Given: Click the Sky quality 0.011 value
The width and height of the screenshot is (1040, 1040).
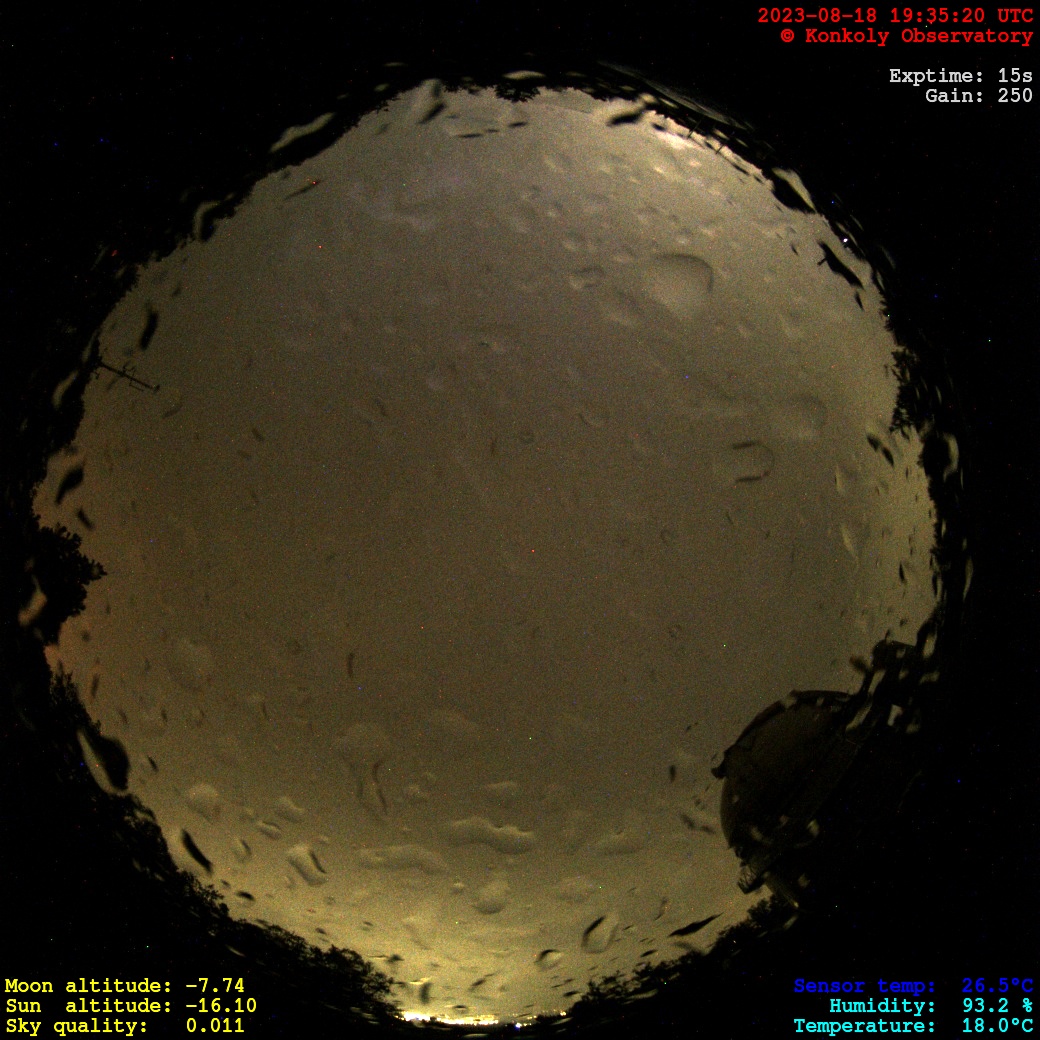Looking at the screenshot, I should (125, 1026).
